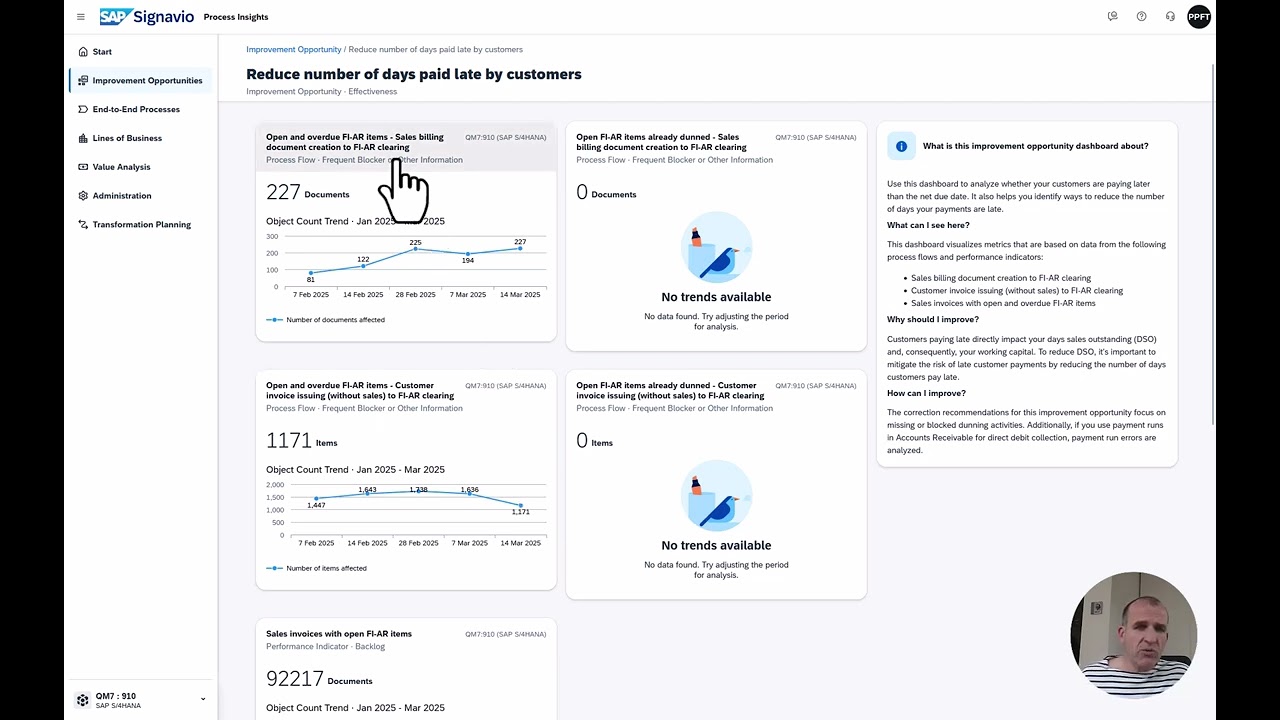Click the page title 'Reduce number of days paid late by customers'
Image resolution: width=1280 pixels, height=720 pixels.
(414, 74)
